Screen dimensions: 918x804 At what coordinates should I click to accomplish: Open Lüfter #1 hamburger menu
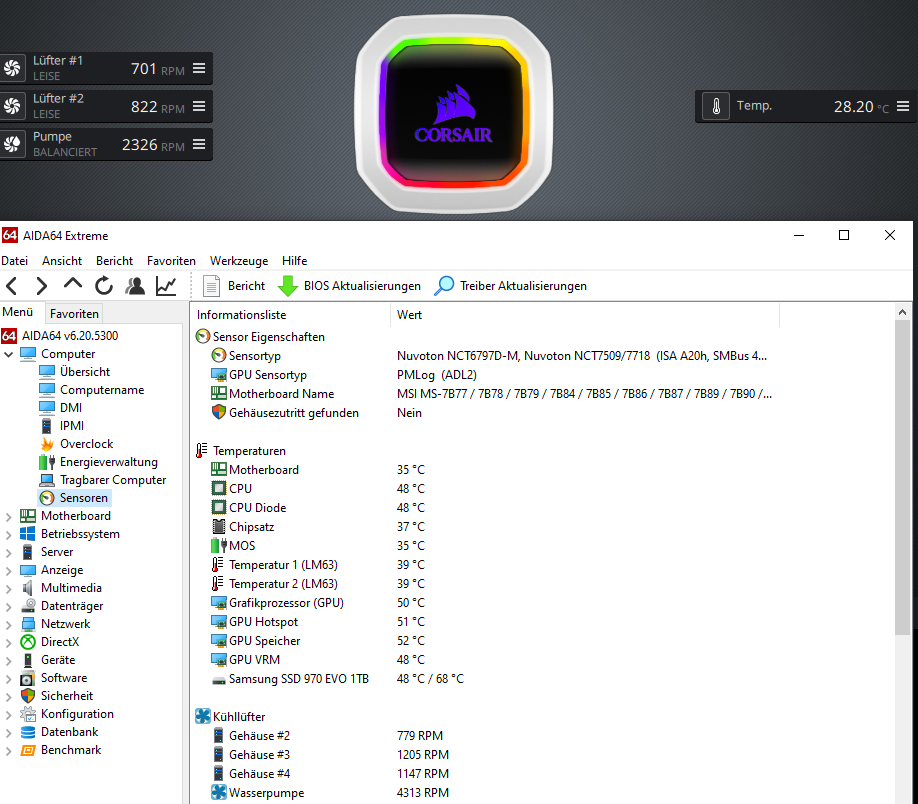[199, 69]
